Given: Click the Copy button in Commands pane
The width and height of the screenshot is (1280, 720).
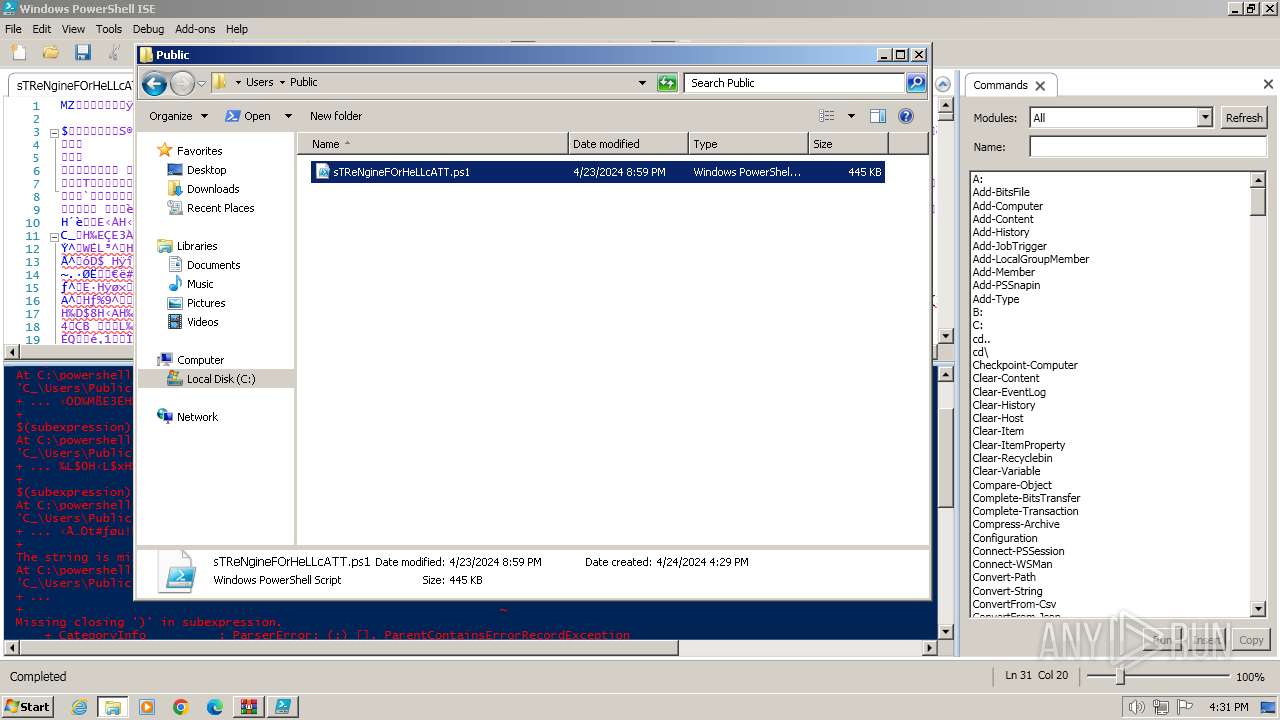Looking at the screenshot, I should point(1251,640).
